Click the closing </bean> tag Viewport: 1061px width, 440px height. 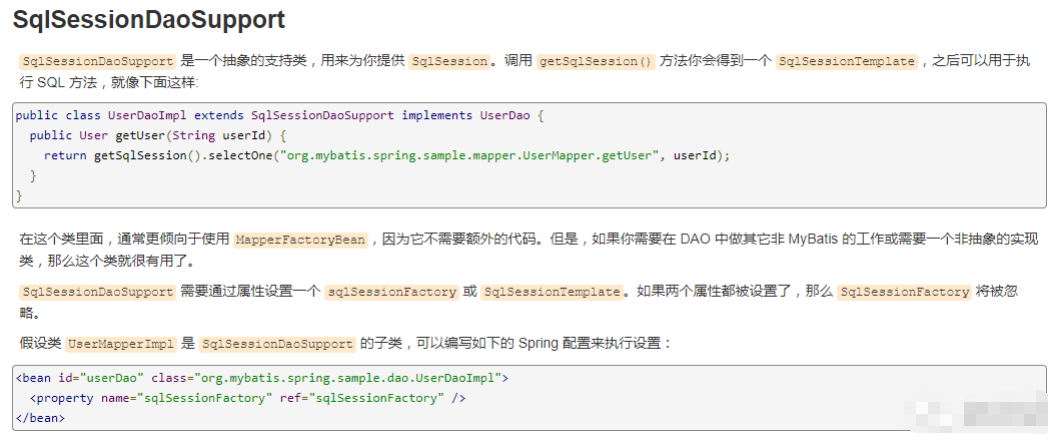[x=40, y=418]
